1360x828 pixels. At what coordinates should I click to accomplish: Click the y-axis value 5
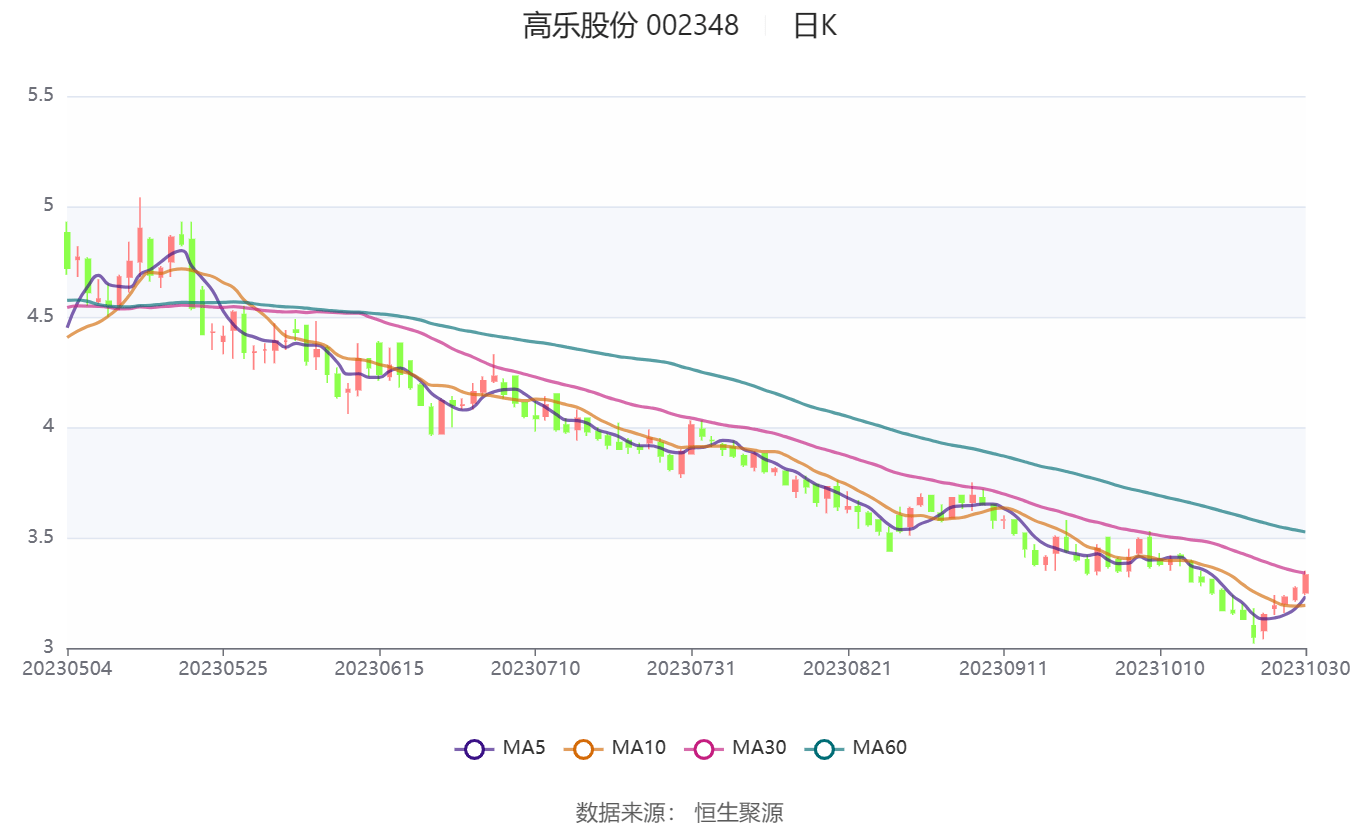[47, 207]
